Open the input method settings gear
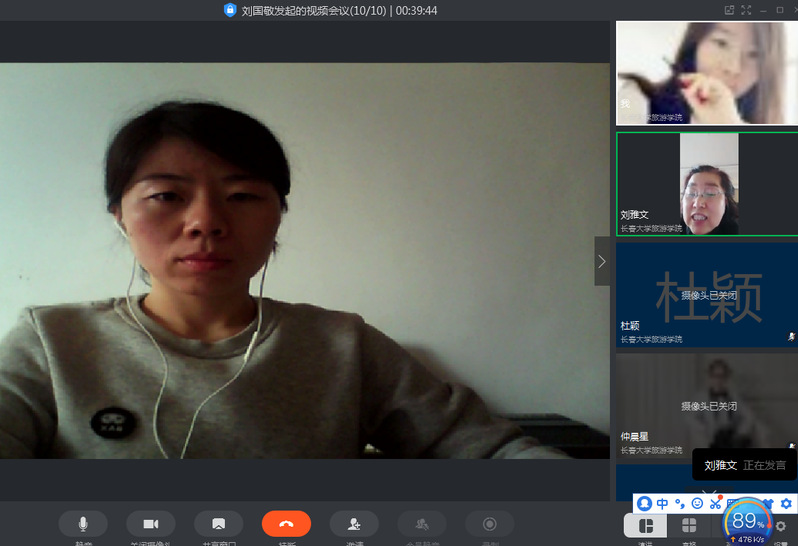The image size is (798, 546). pos(786,504)
